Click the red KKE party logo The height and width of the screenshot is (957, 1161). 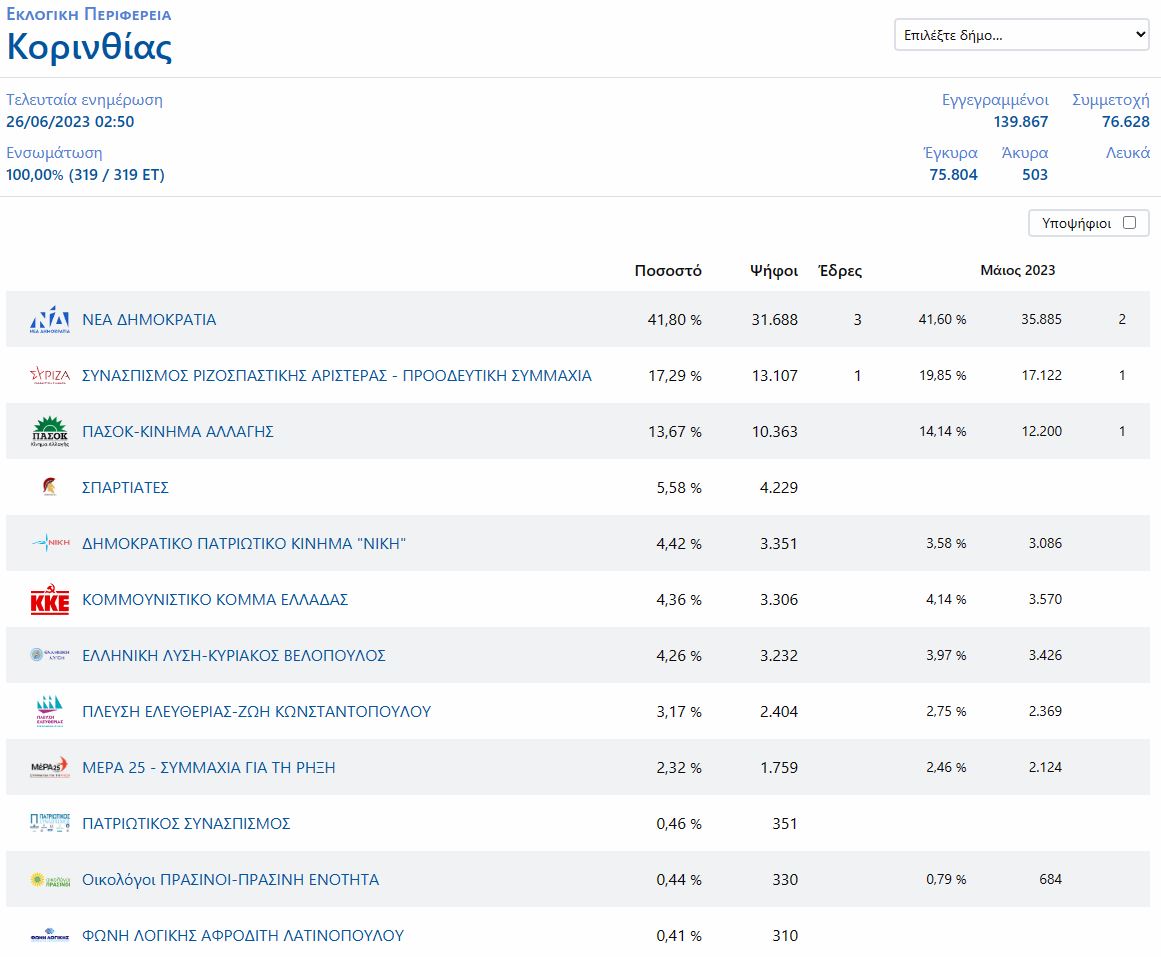pyautogui.click(x=50, y=600)
